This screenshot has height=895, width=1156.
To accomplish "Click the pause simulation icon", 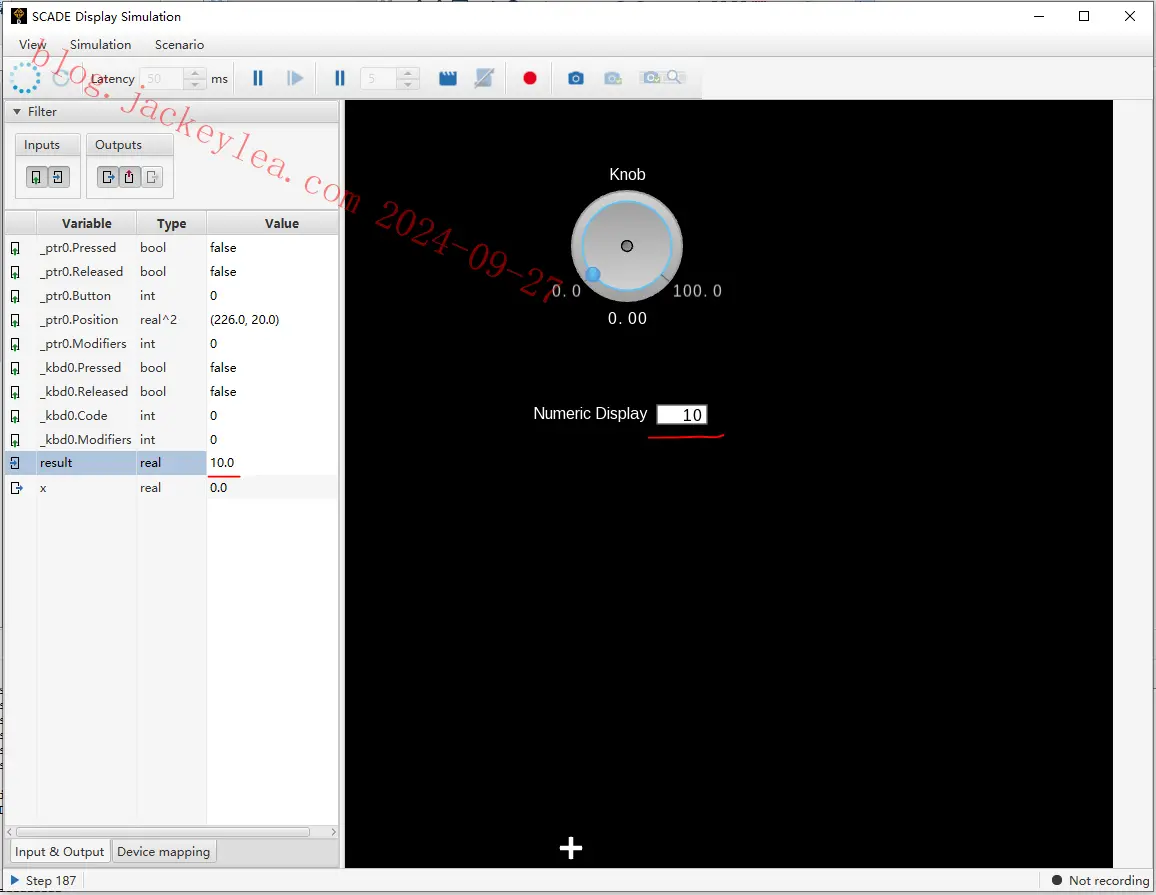I will pyautogui.click(x=257, y=77).
